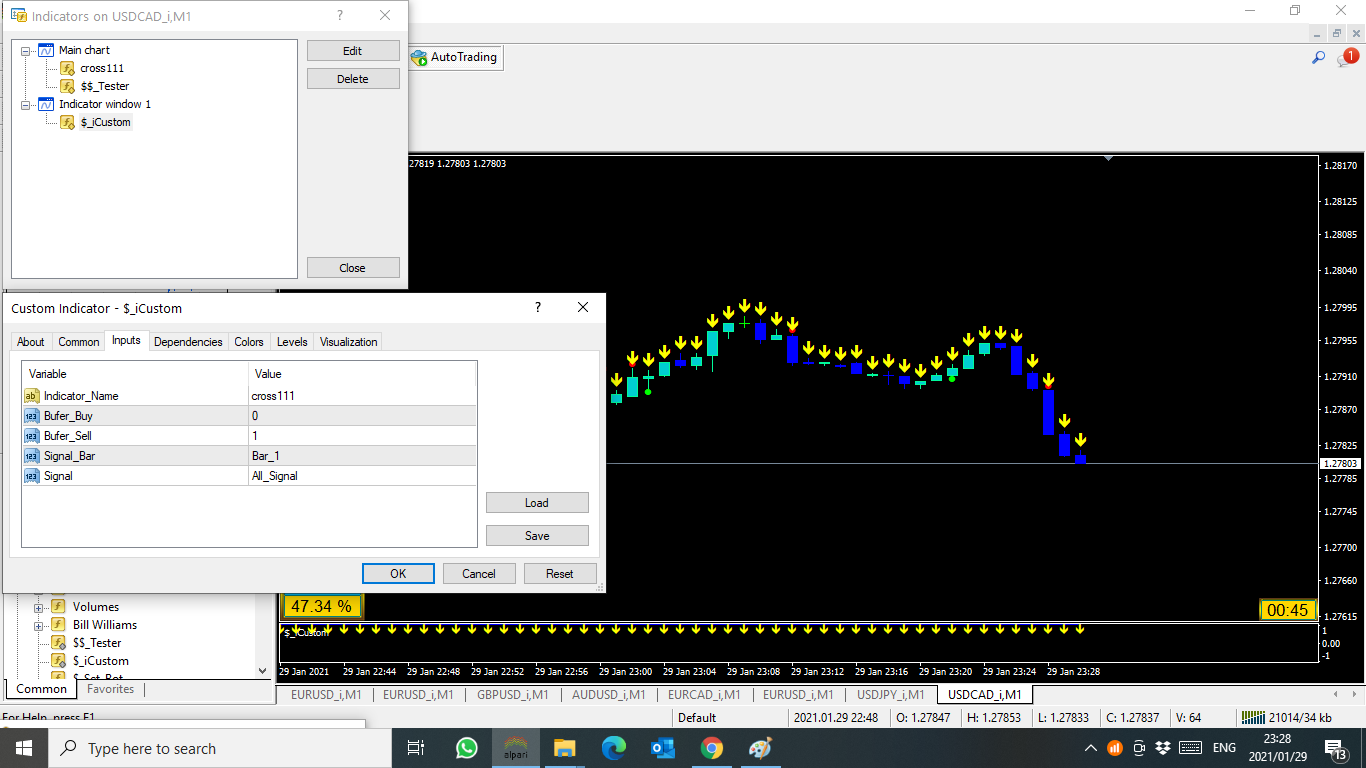Open the Windows action center notifications

[1335, 748]
